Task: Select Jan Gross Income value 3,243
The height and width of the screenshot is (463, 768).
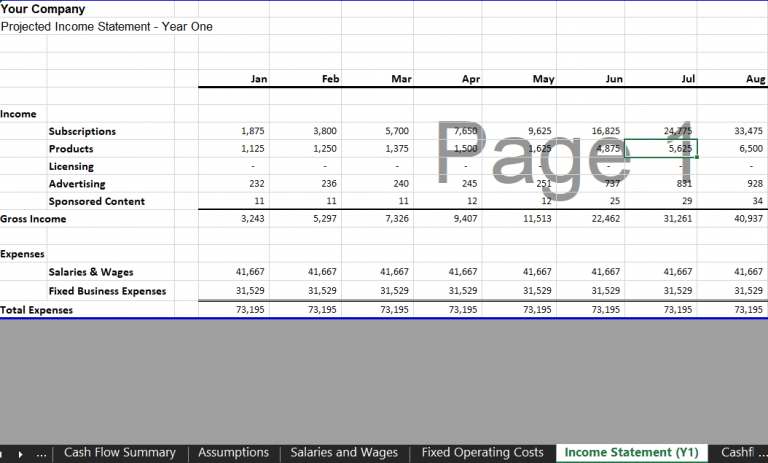Action: (253, 219)
